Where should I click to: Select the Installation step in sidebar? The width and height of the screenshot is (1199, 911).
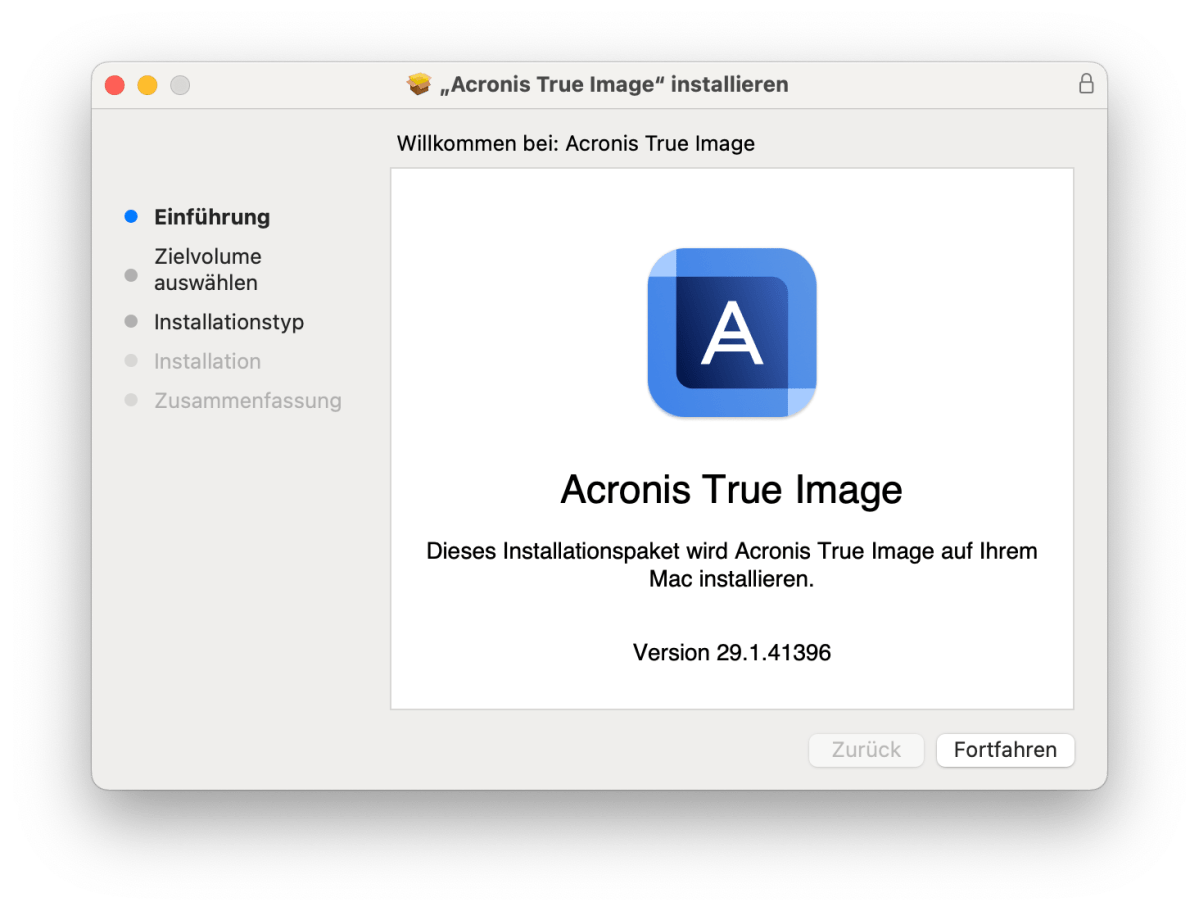click(x=207, y=361)
